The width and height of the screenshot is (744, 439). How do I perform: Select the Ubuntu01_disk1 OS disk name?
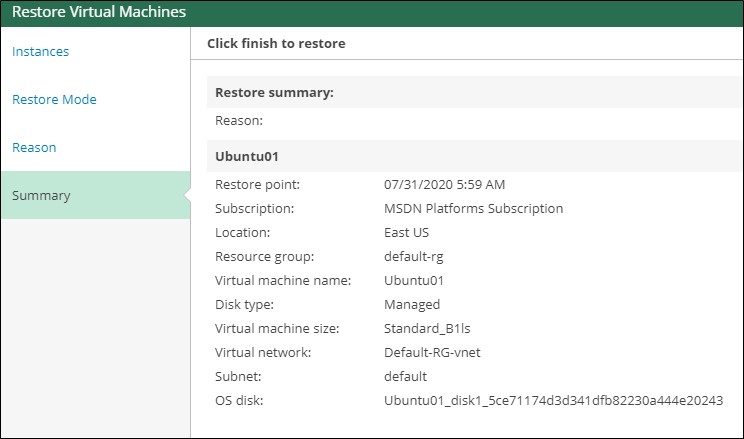(x=553, y=401)
